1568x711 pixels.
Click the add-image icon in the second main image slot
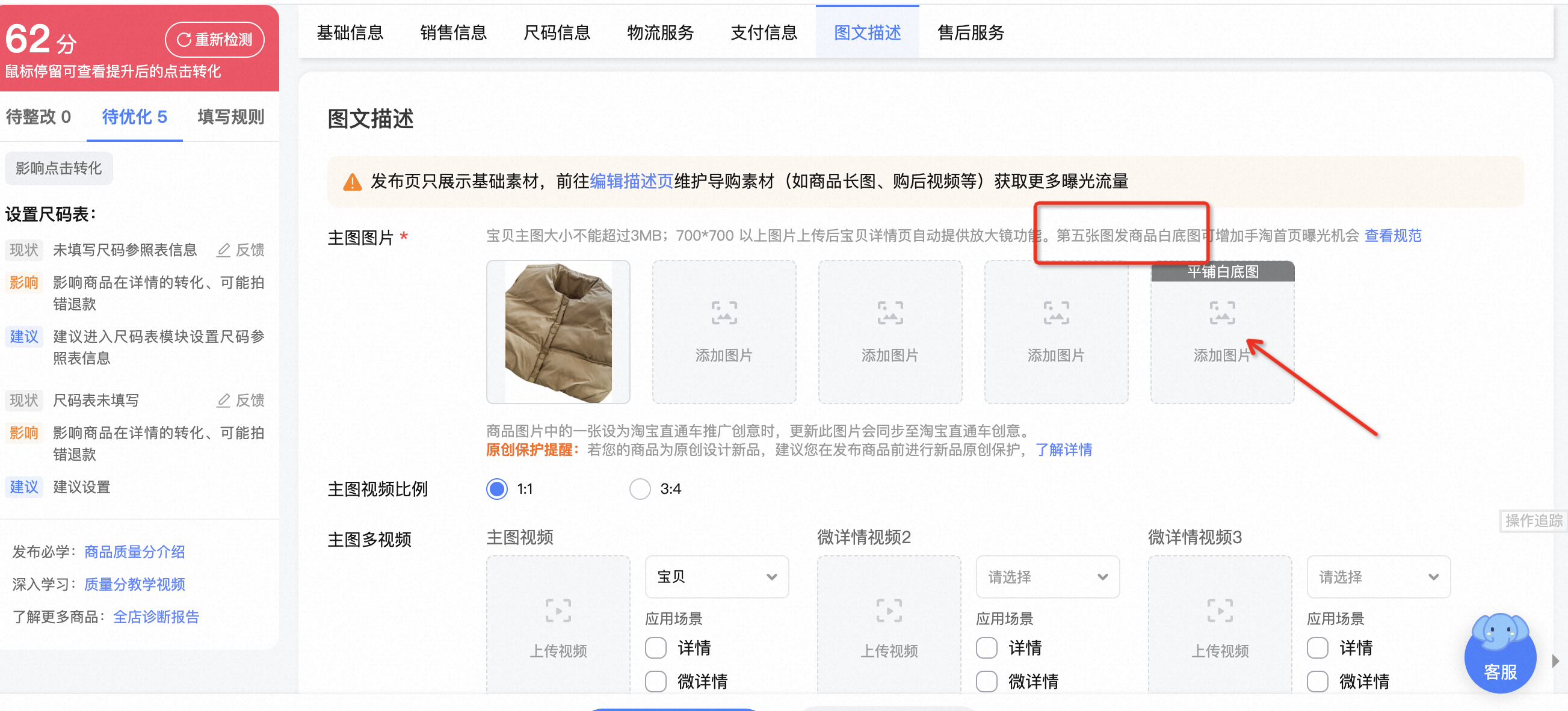[x=724, y=313]
